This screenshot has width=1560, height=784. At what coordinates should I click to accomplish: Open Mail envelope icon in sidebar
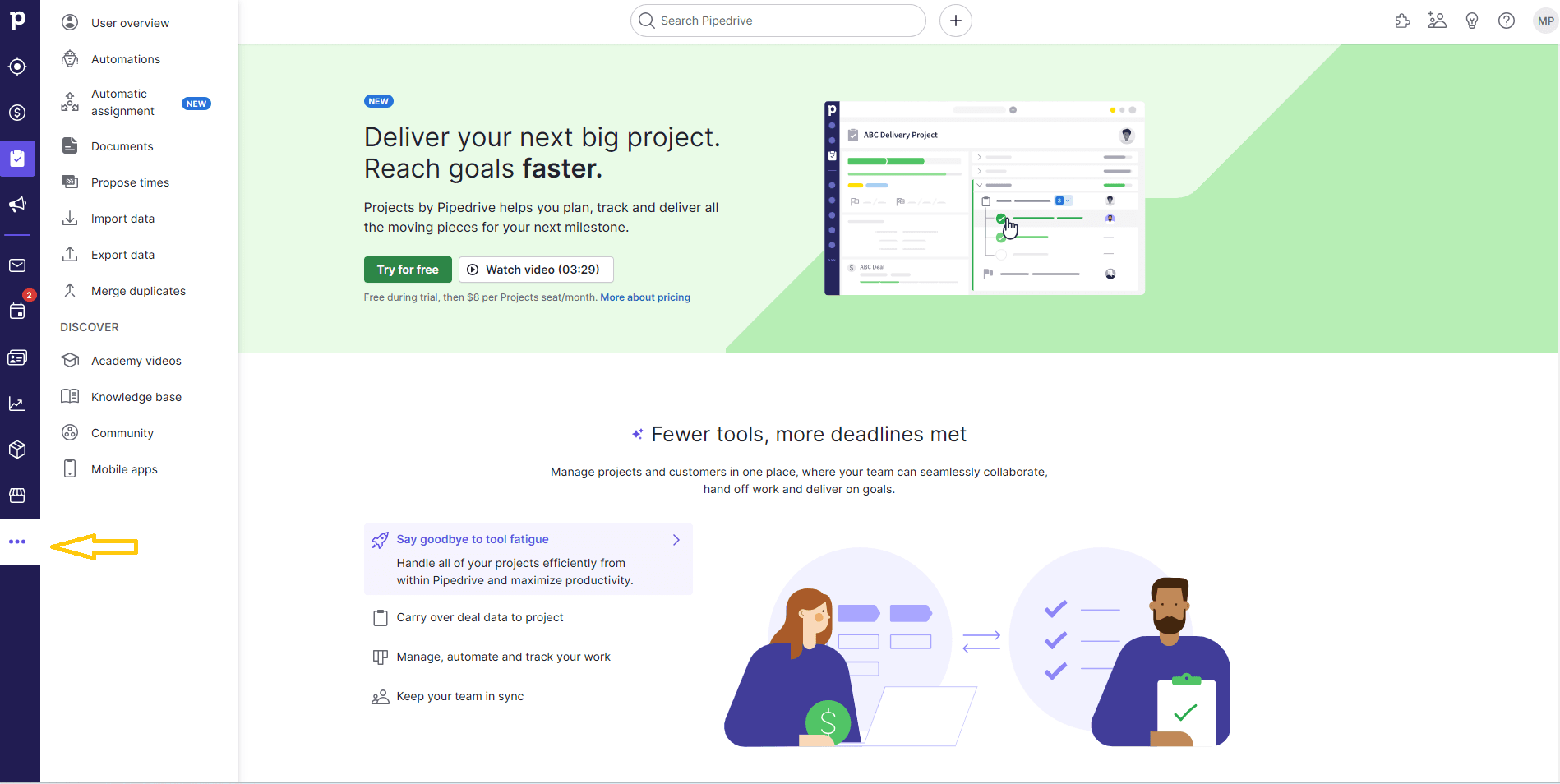click(17, 265)
